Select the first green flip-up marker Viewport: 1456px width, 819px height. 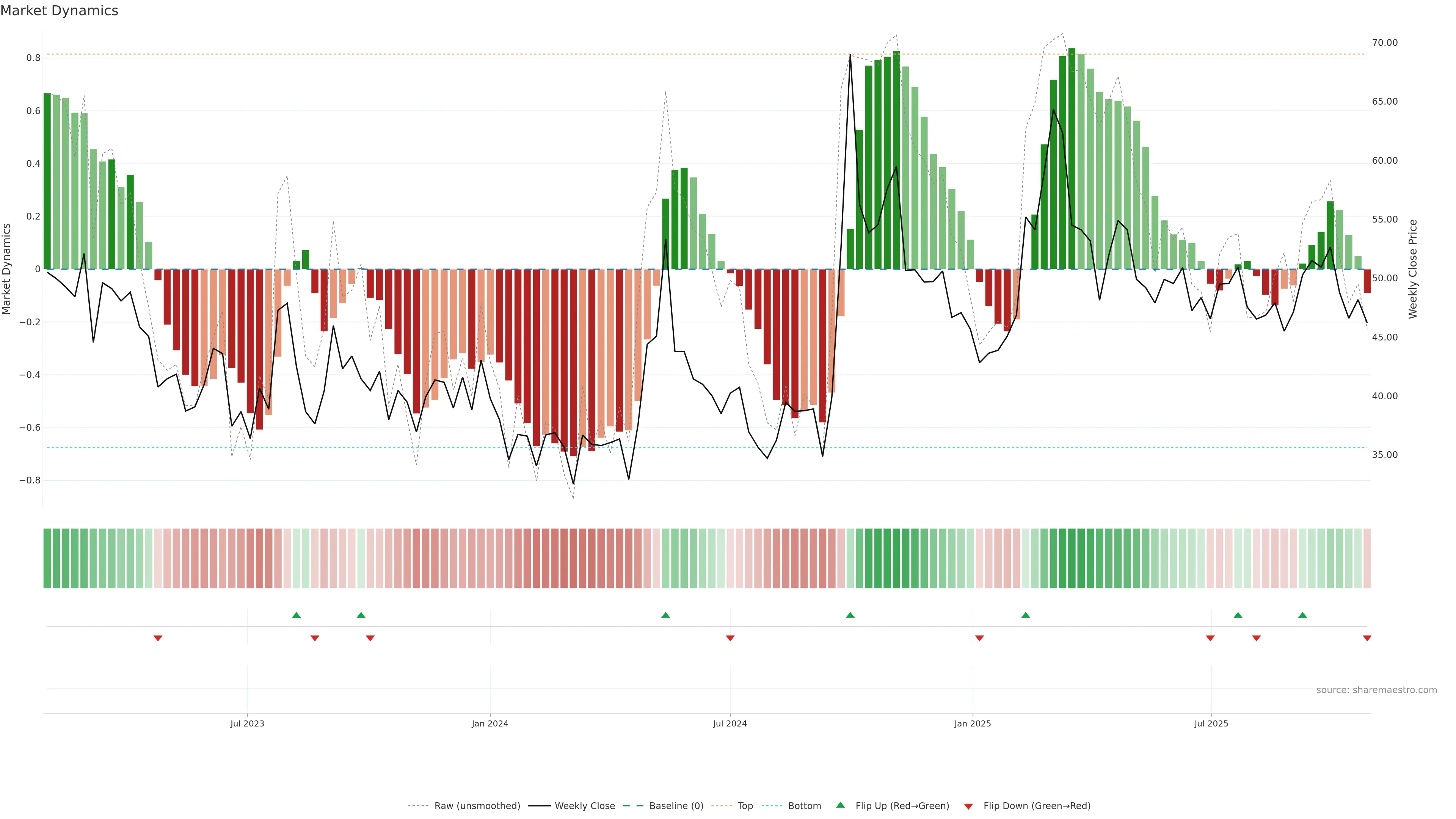296,615
